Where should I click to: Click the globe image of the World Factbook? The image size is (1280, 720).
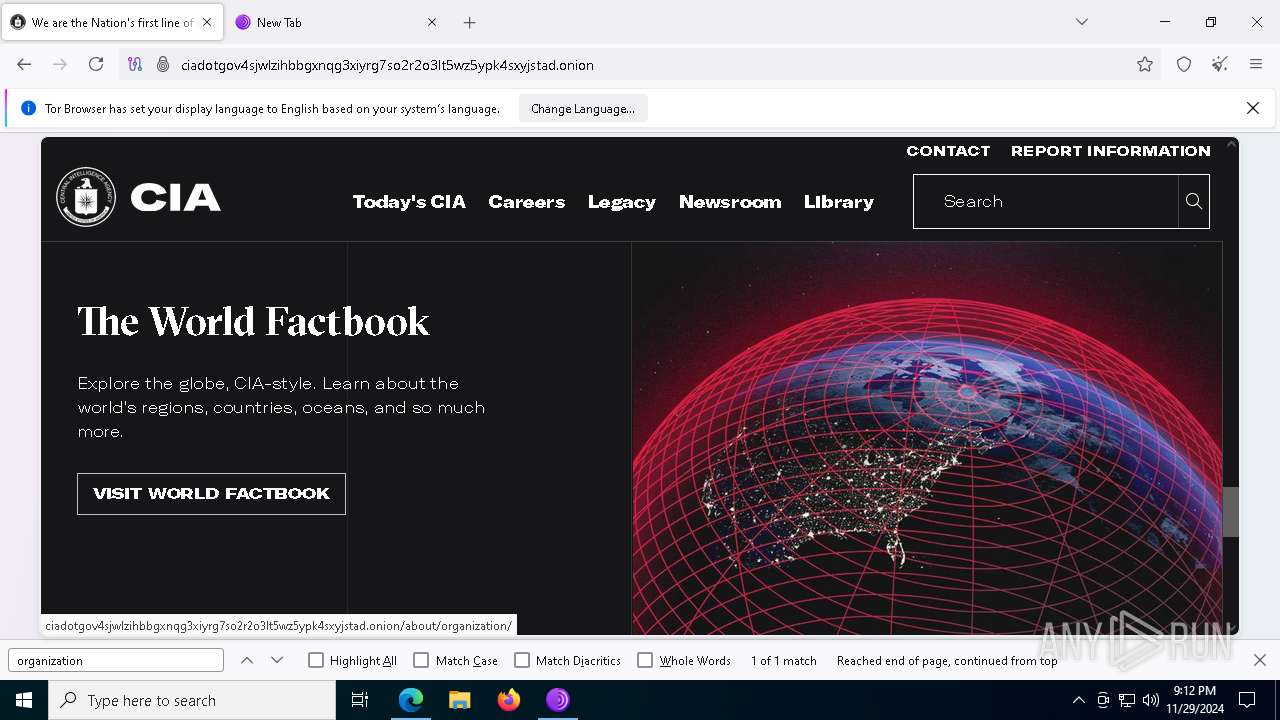(926, 438)
